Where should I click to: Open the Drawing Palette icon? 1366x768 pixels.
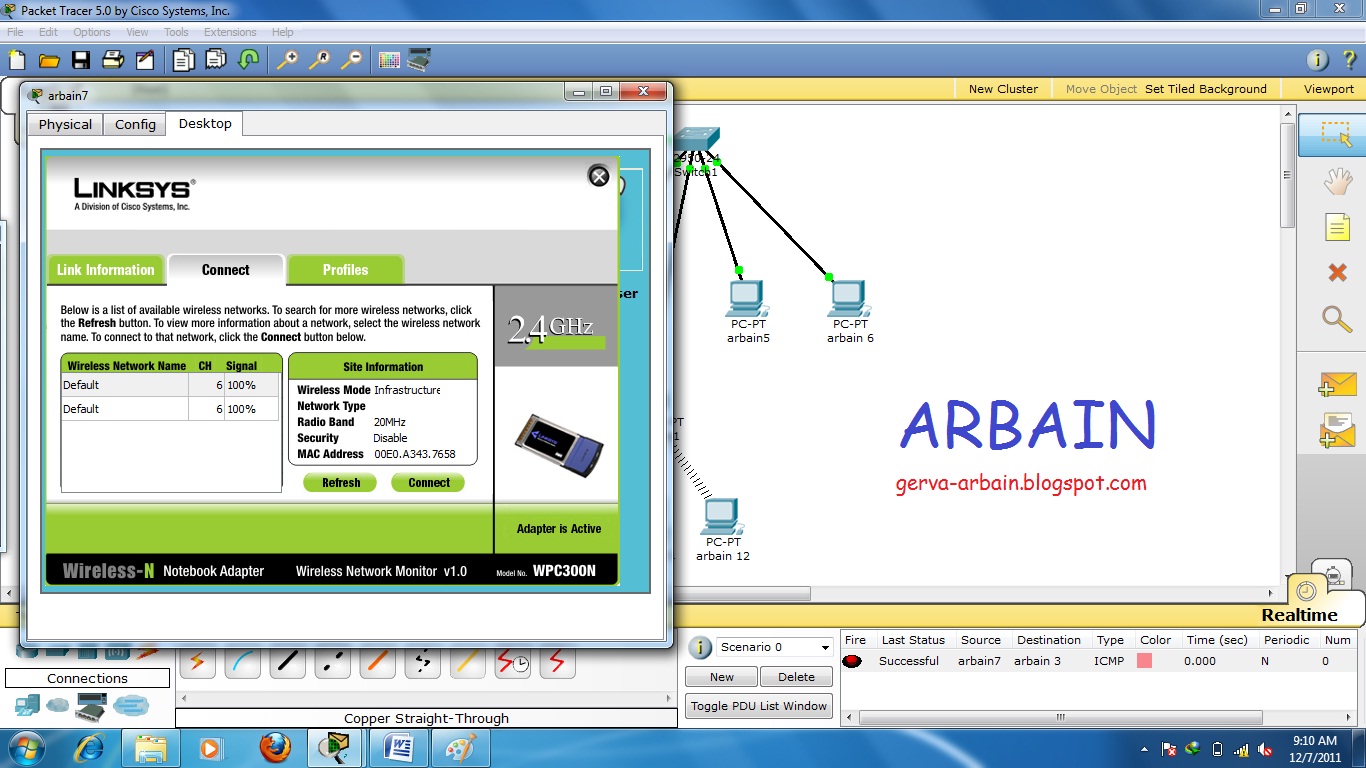point(389,60)
